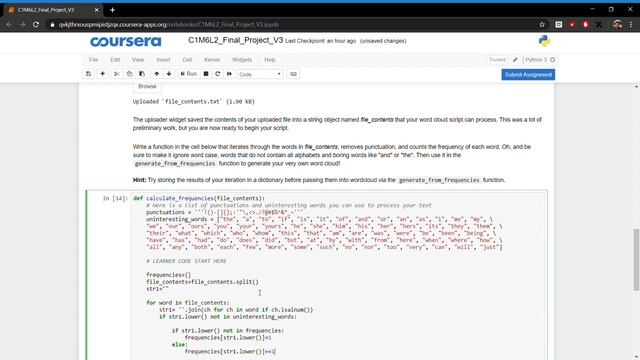Open the command palette keyboard icon

293,74
